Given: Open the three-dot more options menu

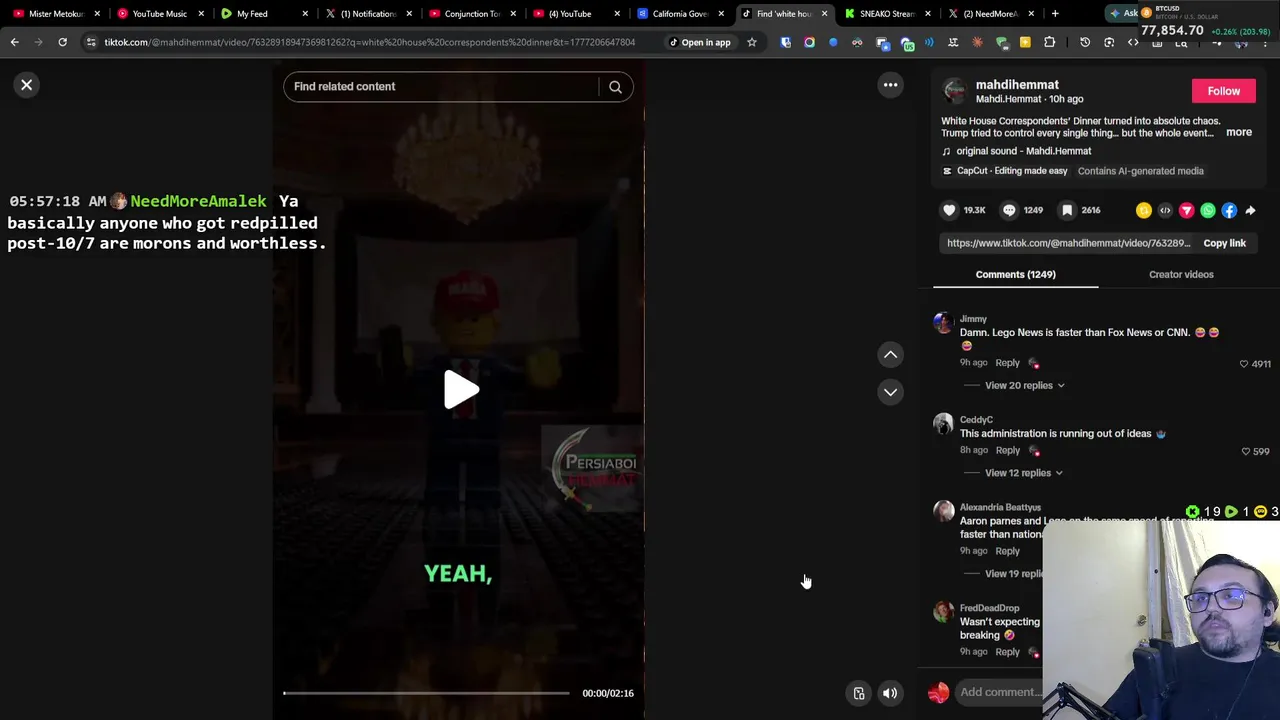Looking at the screenshot, I should [890, 85].
